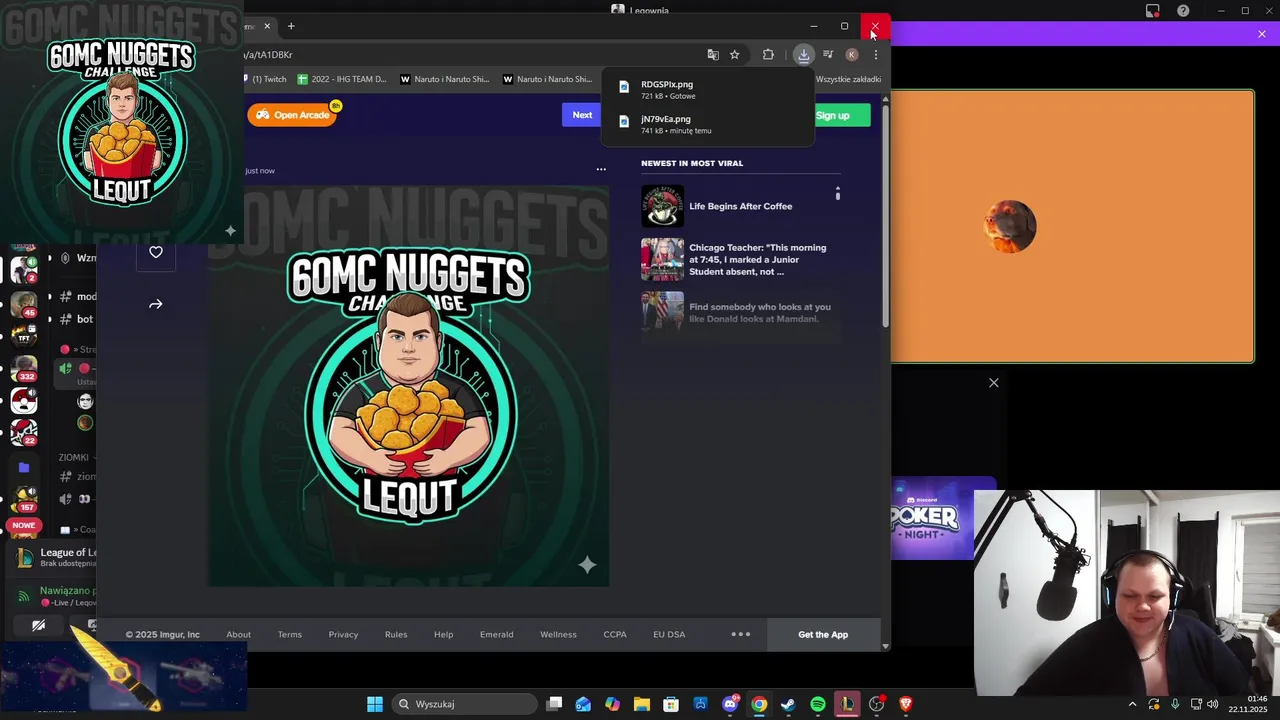The image size is (1280, 720).
Task: Open Task View on the taskbar
Action: coord(554,704)
